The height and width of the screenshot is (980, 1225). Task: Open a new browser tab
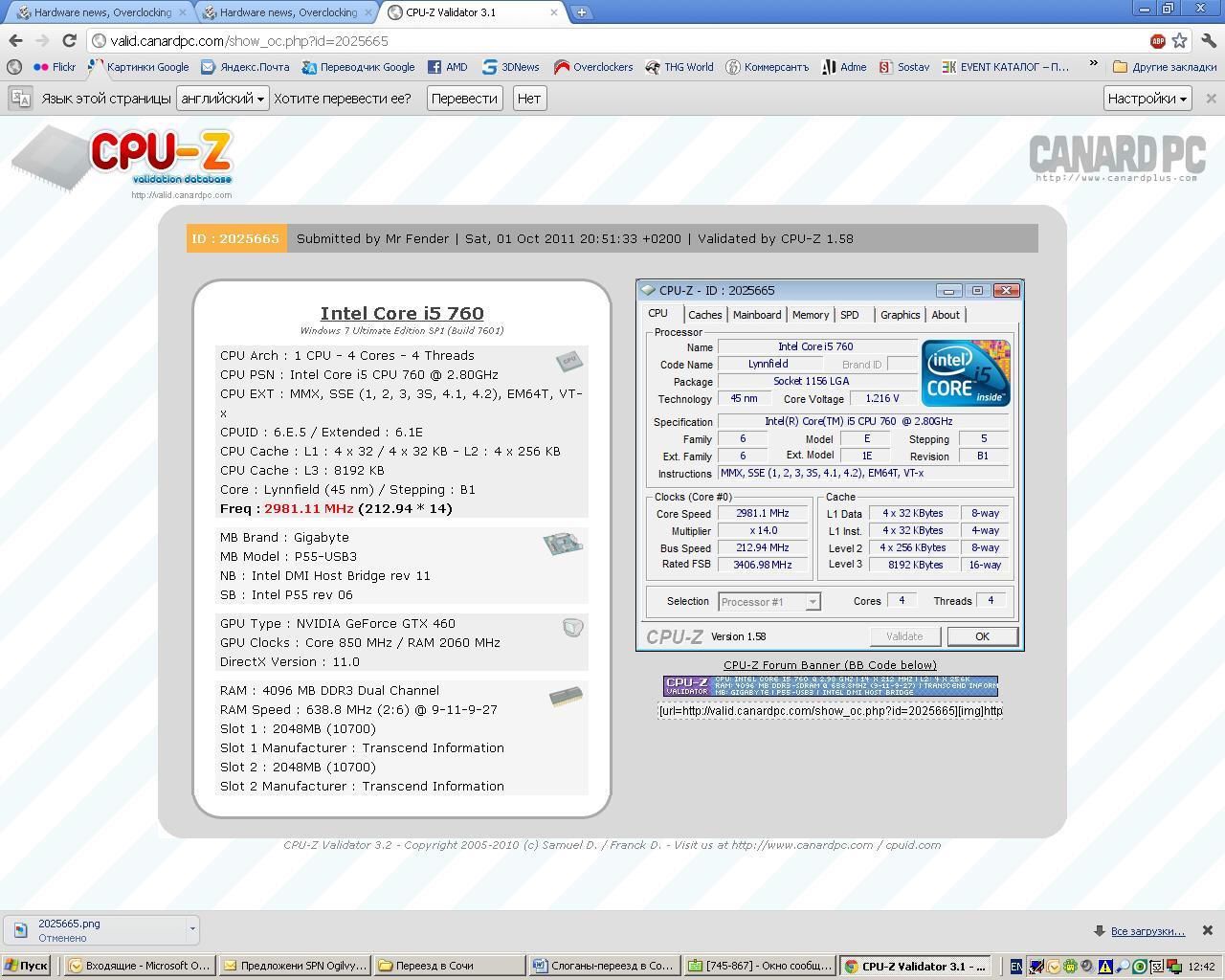(581, 12)
